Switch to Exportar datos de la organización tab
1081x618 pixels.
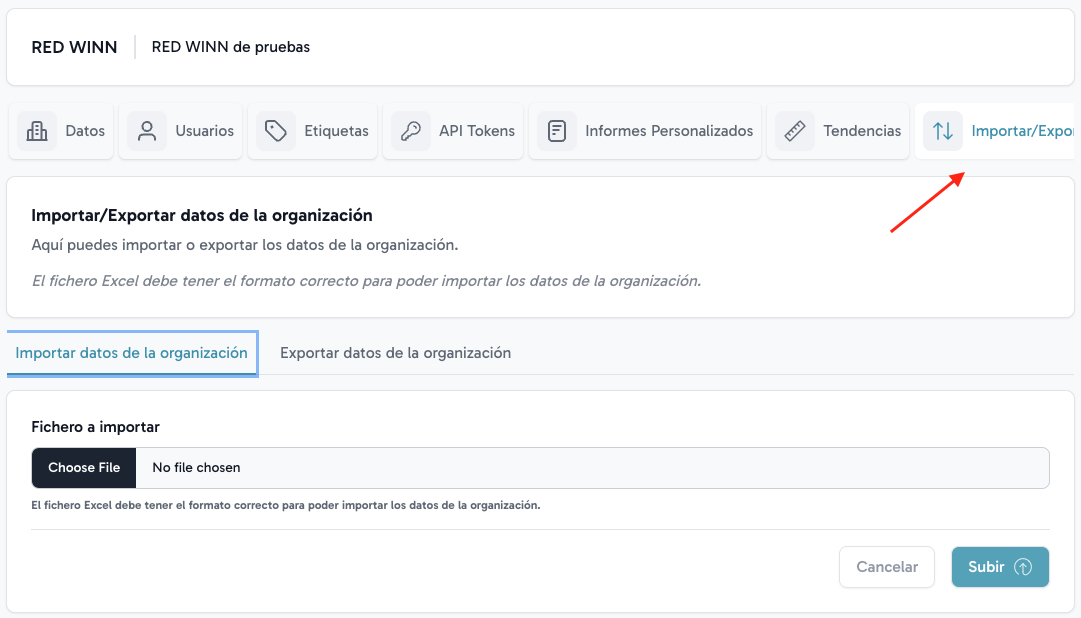tap(395, 353)
